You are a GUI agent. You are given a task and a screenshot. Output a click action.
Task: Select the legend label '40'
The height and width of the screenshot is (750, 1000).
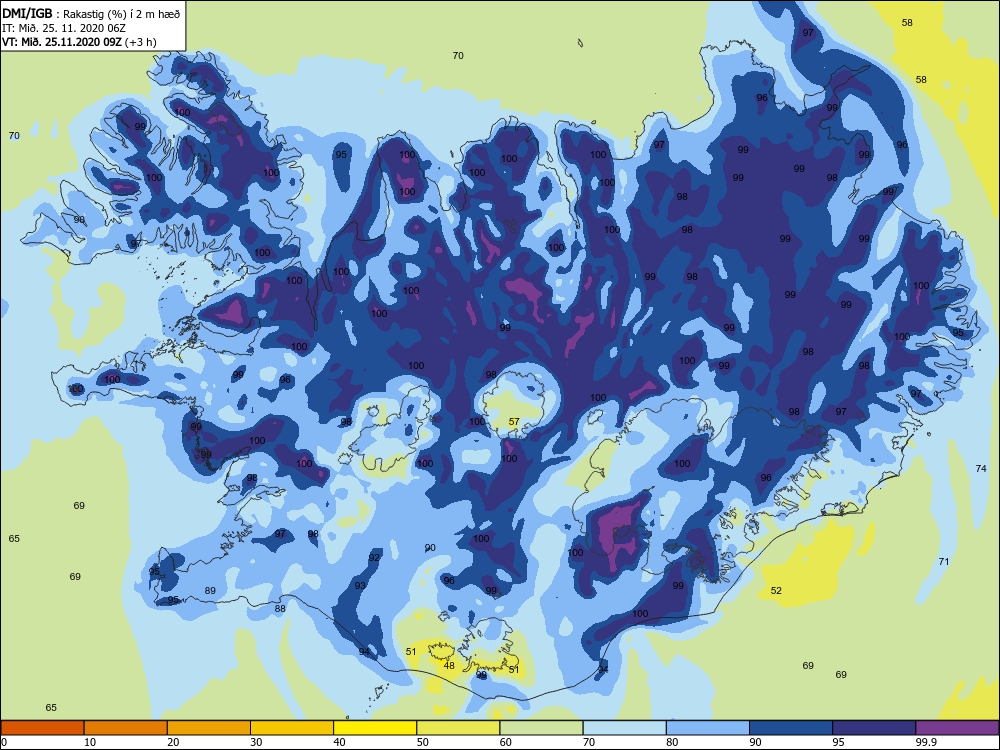click(x=340, y=742)
